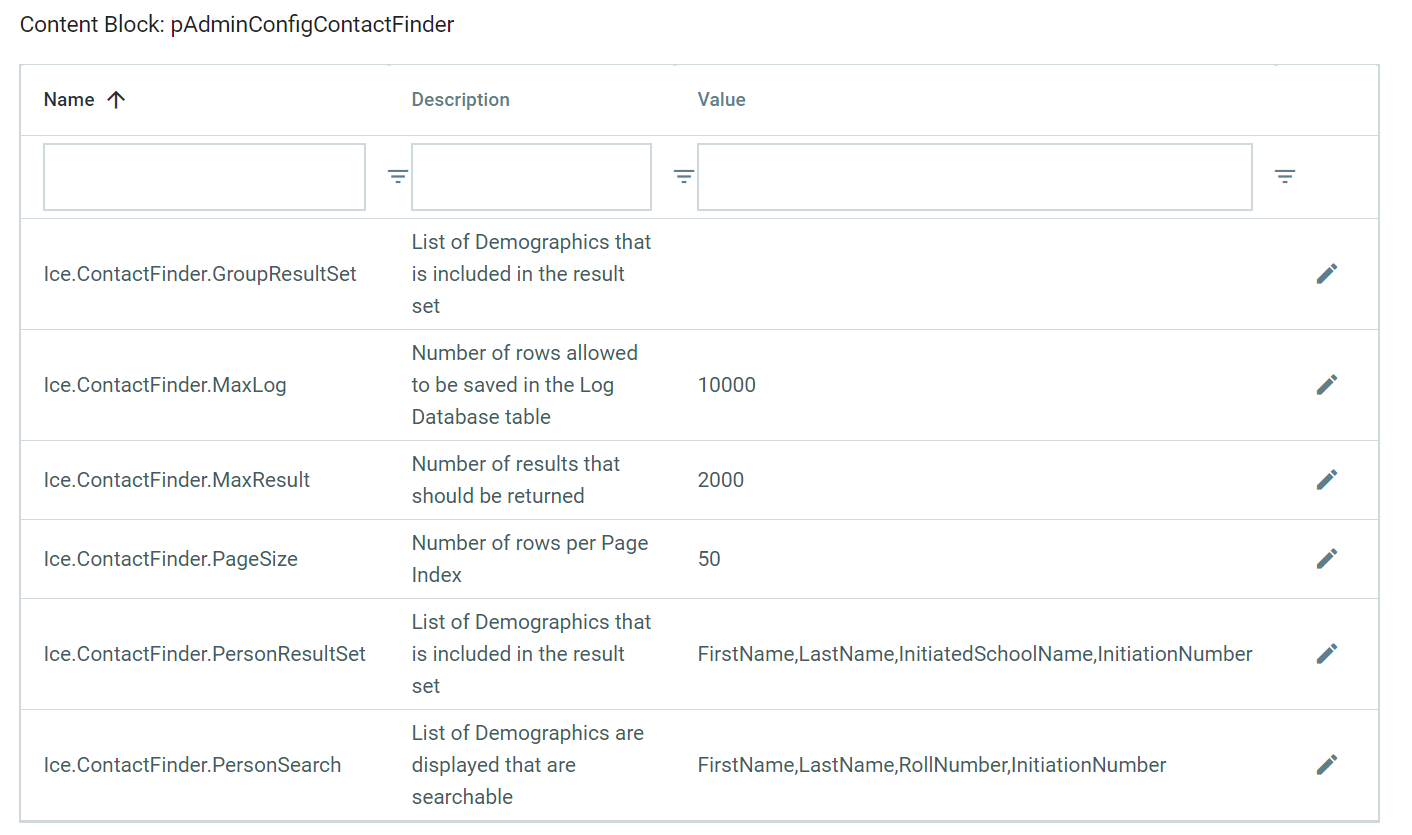Click the value cell showing 10000
This screenshot has height=835, width=1412.
(727, 385)
